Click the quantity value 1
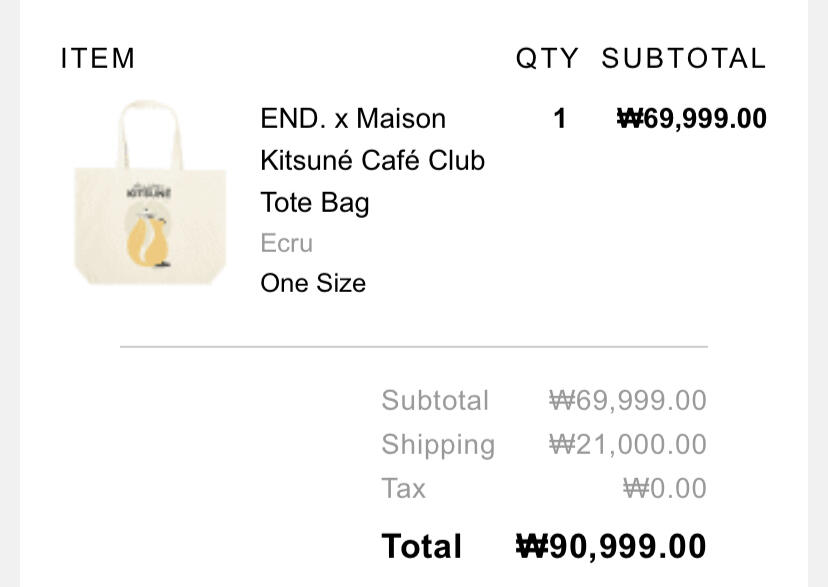The image size is (828, 587). 559,119
